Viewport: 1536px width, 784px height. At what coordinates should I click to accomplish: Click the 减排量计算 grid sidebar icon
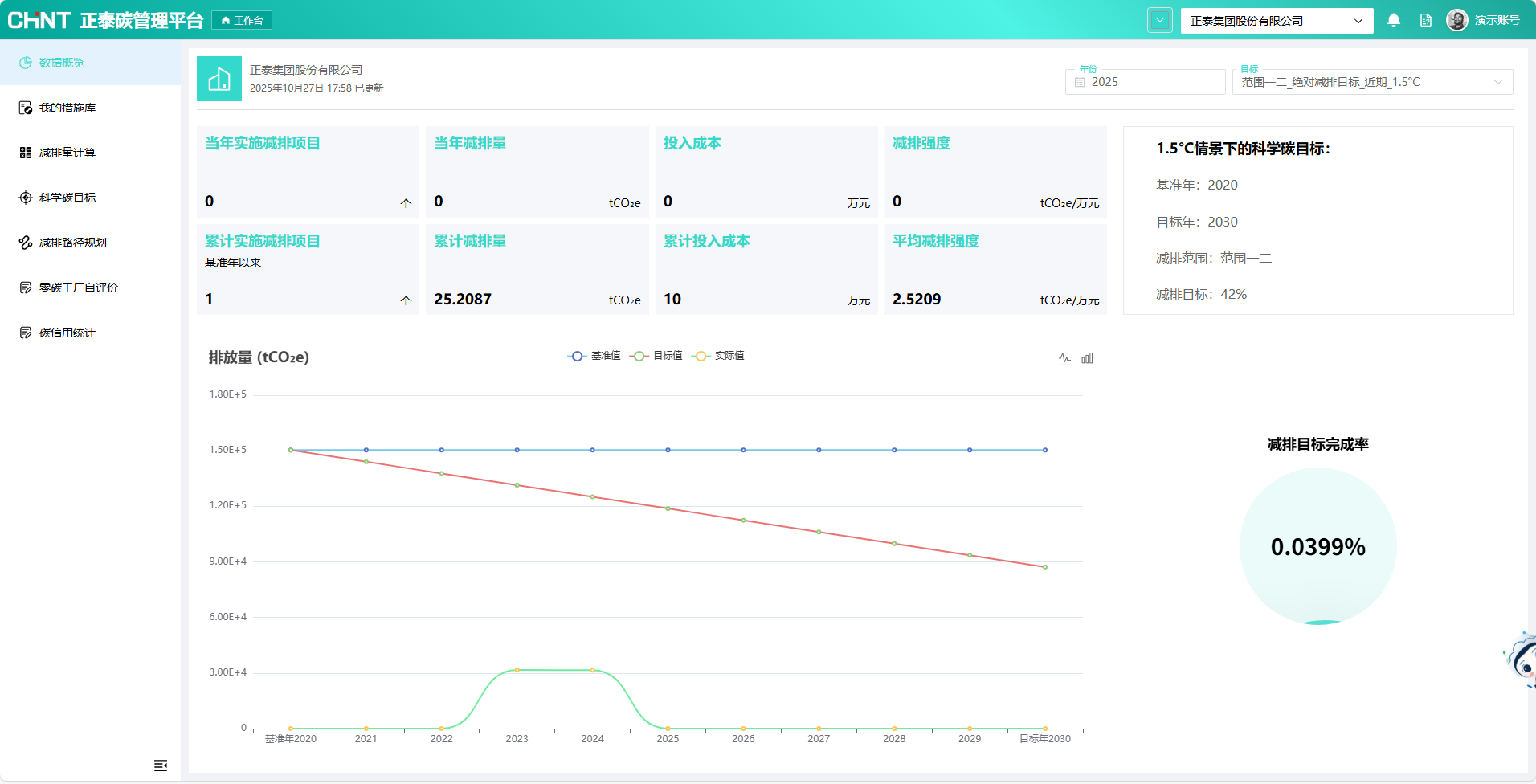pos(26,153)
